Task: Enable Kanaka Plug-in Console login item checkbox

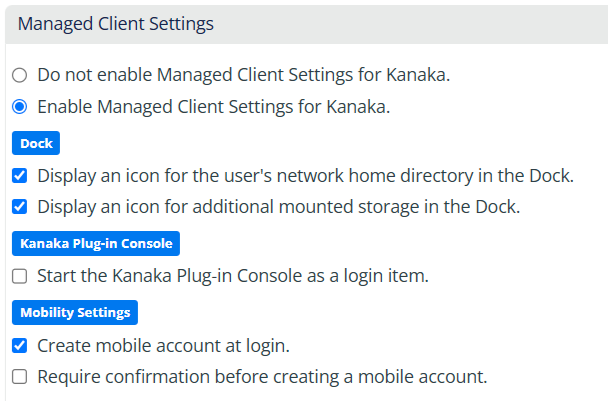Action: pyautogui.click(x=20, y=276)
